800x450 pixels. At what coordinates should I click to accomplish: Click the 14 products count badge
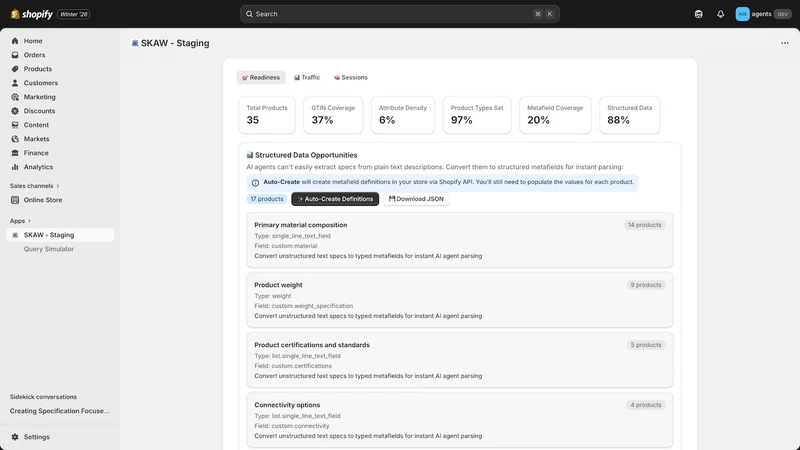click(644, 225)
